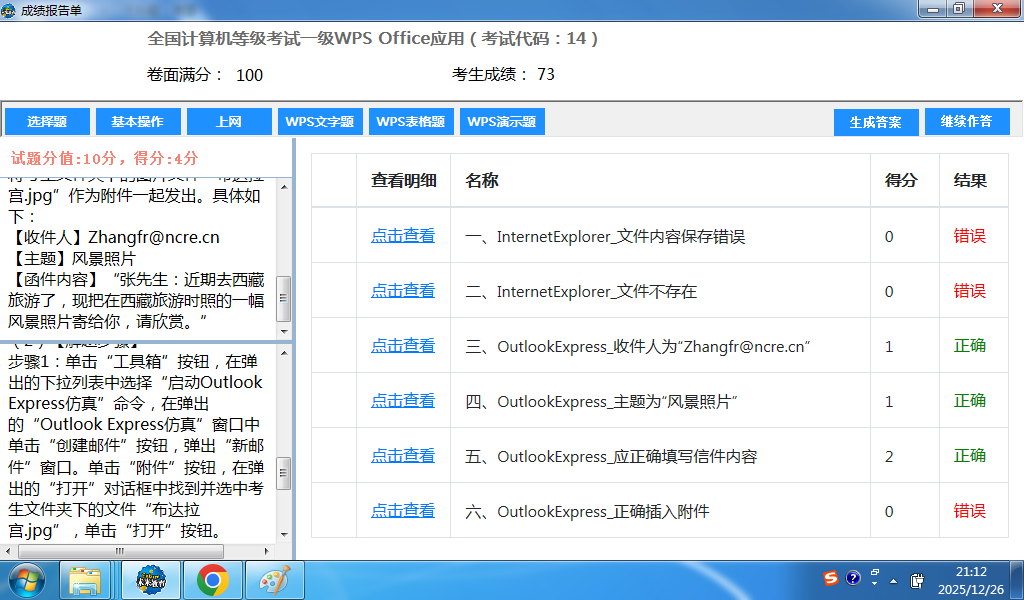Image resolution: width=1024 pixels, height=600 pixels.
Task: Open File Explorer from the taskbar
Action: (85, 580)
